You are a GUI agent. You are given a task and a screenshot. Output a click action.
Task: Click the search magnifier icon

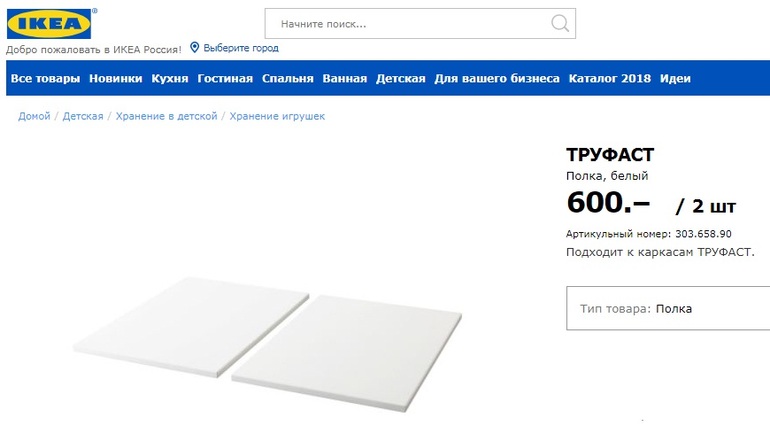click(560, 23)
